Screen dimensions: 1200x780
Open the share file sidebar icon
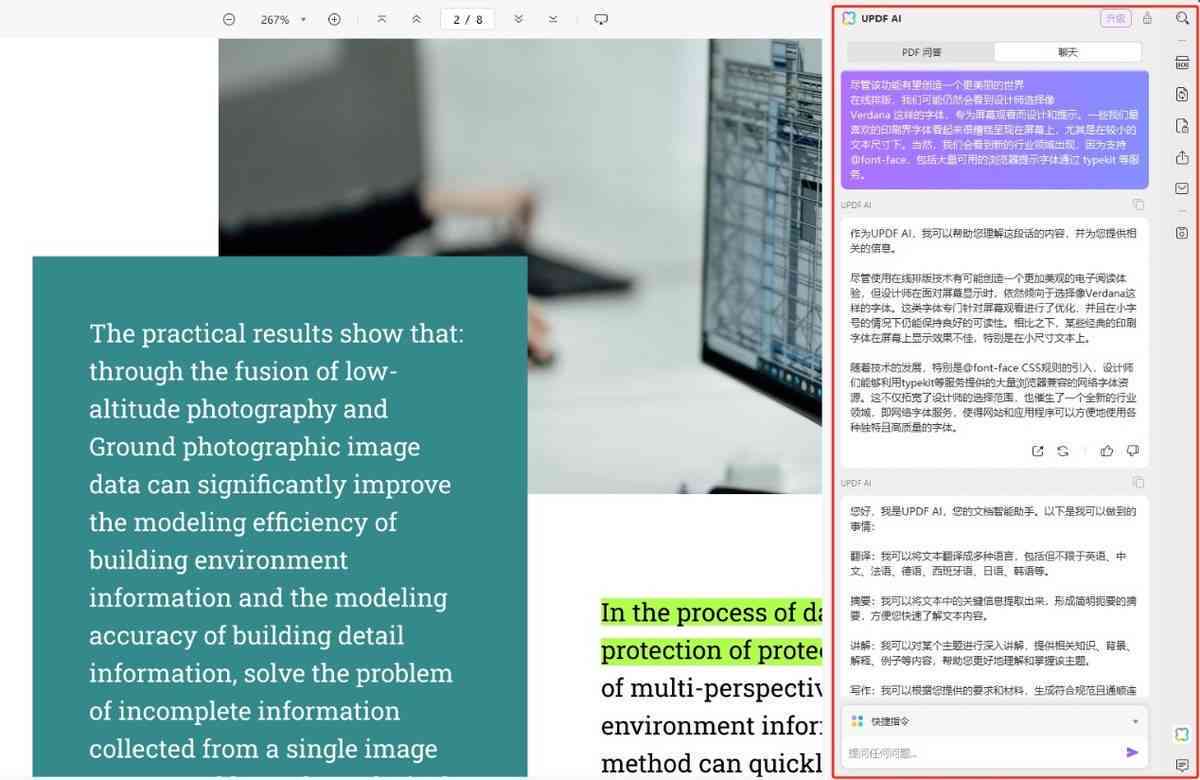[1182, 157]
